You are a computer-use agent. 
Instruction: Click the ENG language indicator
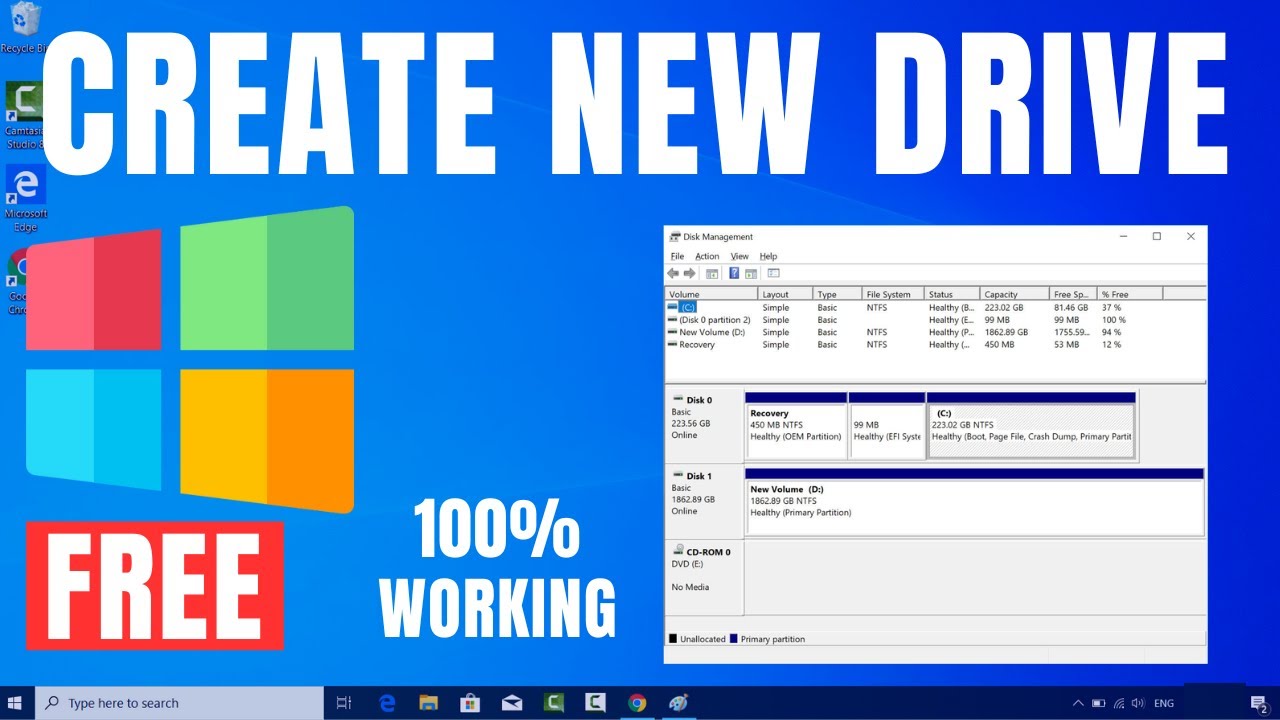tap(1164, 704)
